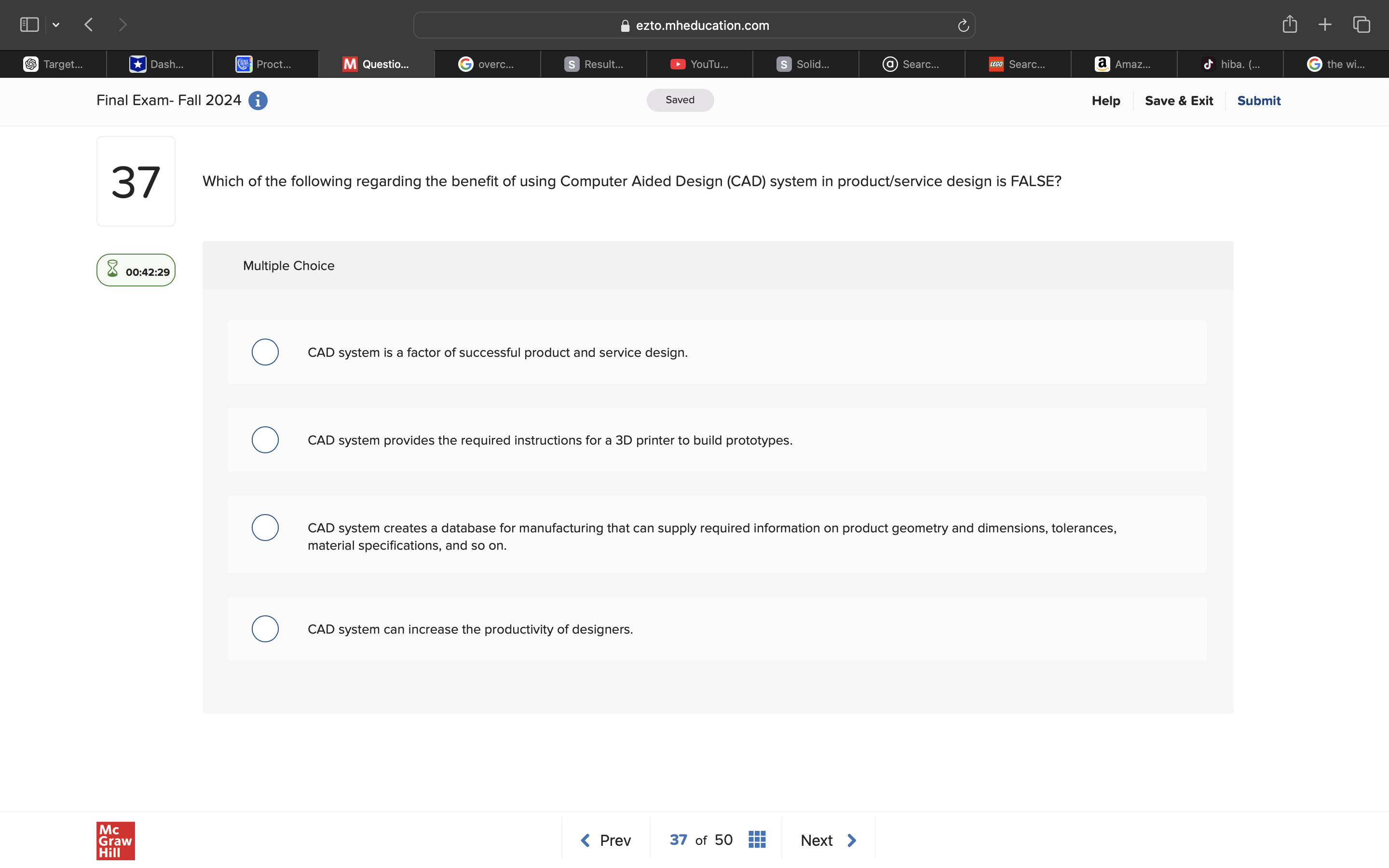Viewport: 1389px width, 868px height.
Task: Click the Submit exam link
Action: (1258, 100)
